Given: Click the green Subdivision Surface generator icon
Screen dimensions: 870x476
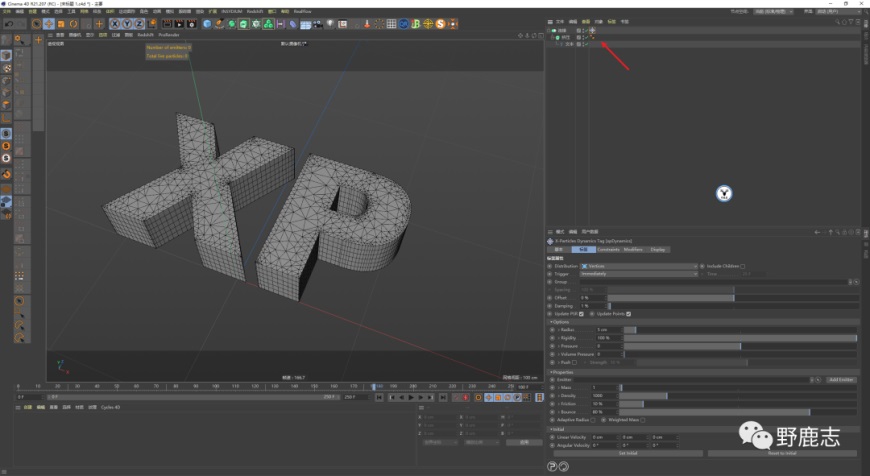Looking at the screenshot, I should 231,24.
